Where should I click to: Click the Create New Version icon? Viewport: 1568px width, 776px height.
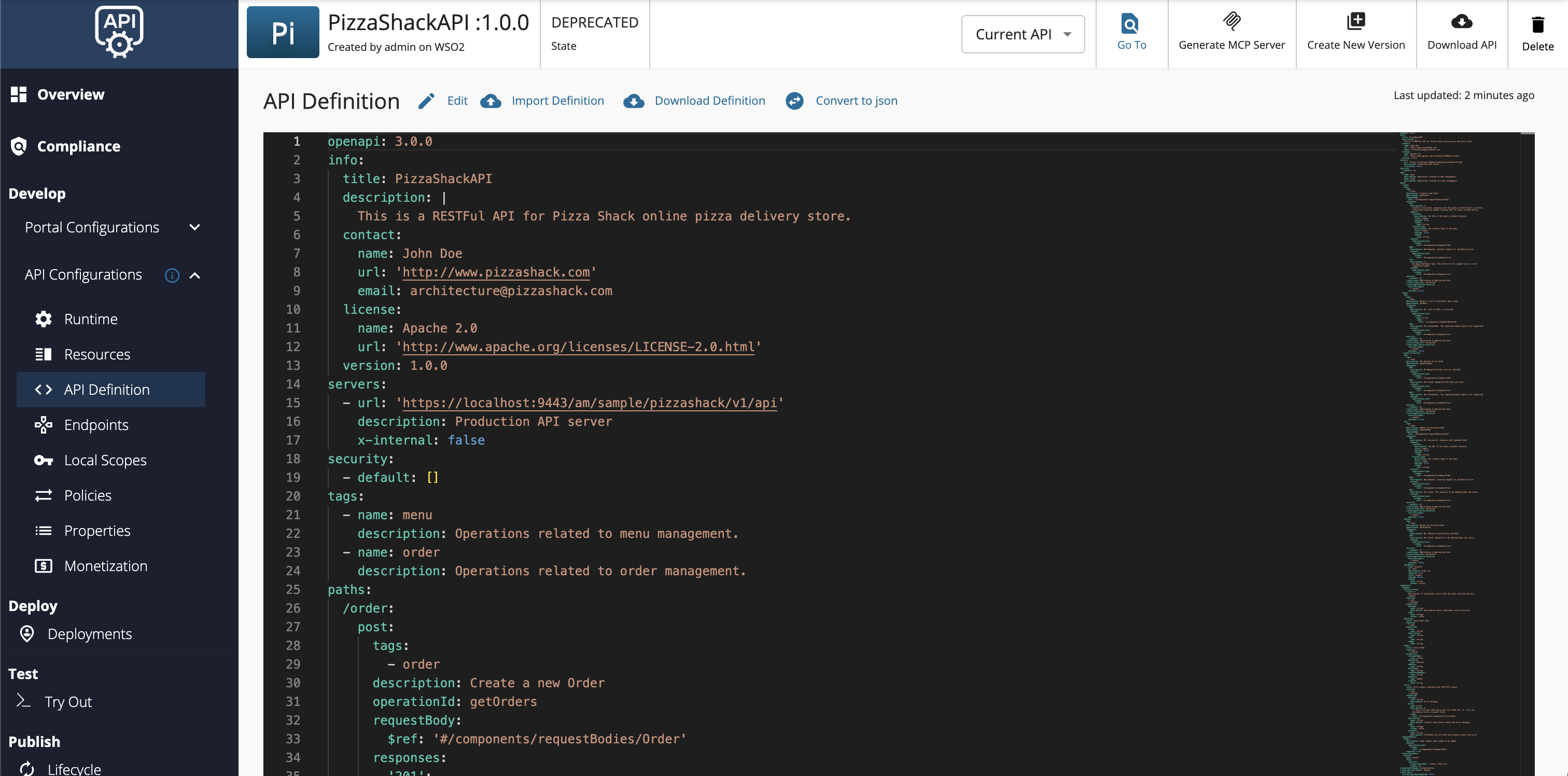point(1355,21)
